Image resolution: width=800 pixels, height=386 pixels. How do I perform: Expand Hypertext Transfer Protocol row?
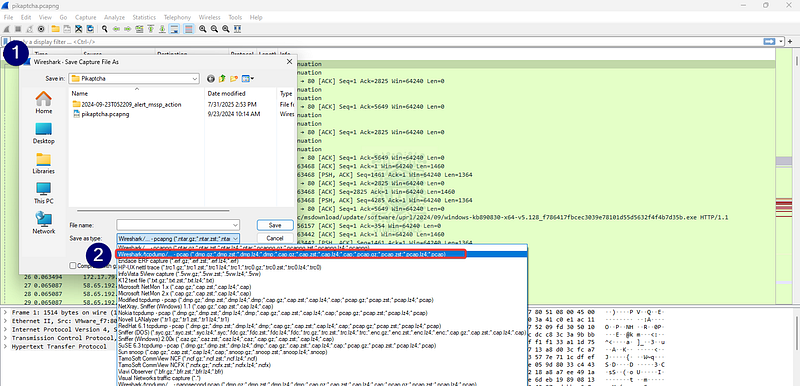5,346
